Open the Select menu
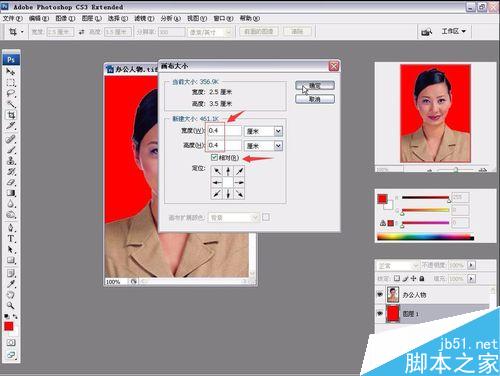The width and height of the screenshot is (500, 376). [118, 18]
